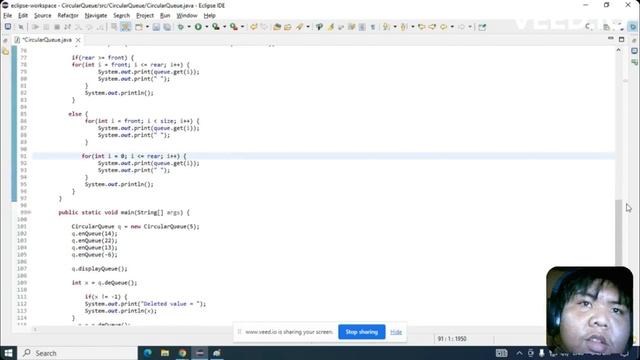640x360 pixels.
Task: Click the Coverage launch icon
Action: 216,27
